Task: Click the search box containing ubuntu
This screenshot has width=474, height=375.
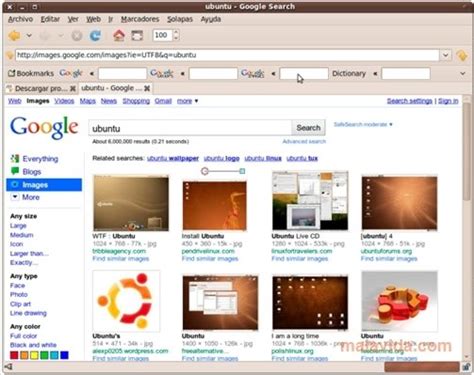Action: (190, 128)
